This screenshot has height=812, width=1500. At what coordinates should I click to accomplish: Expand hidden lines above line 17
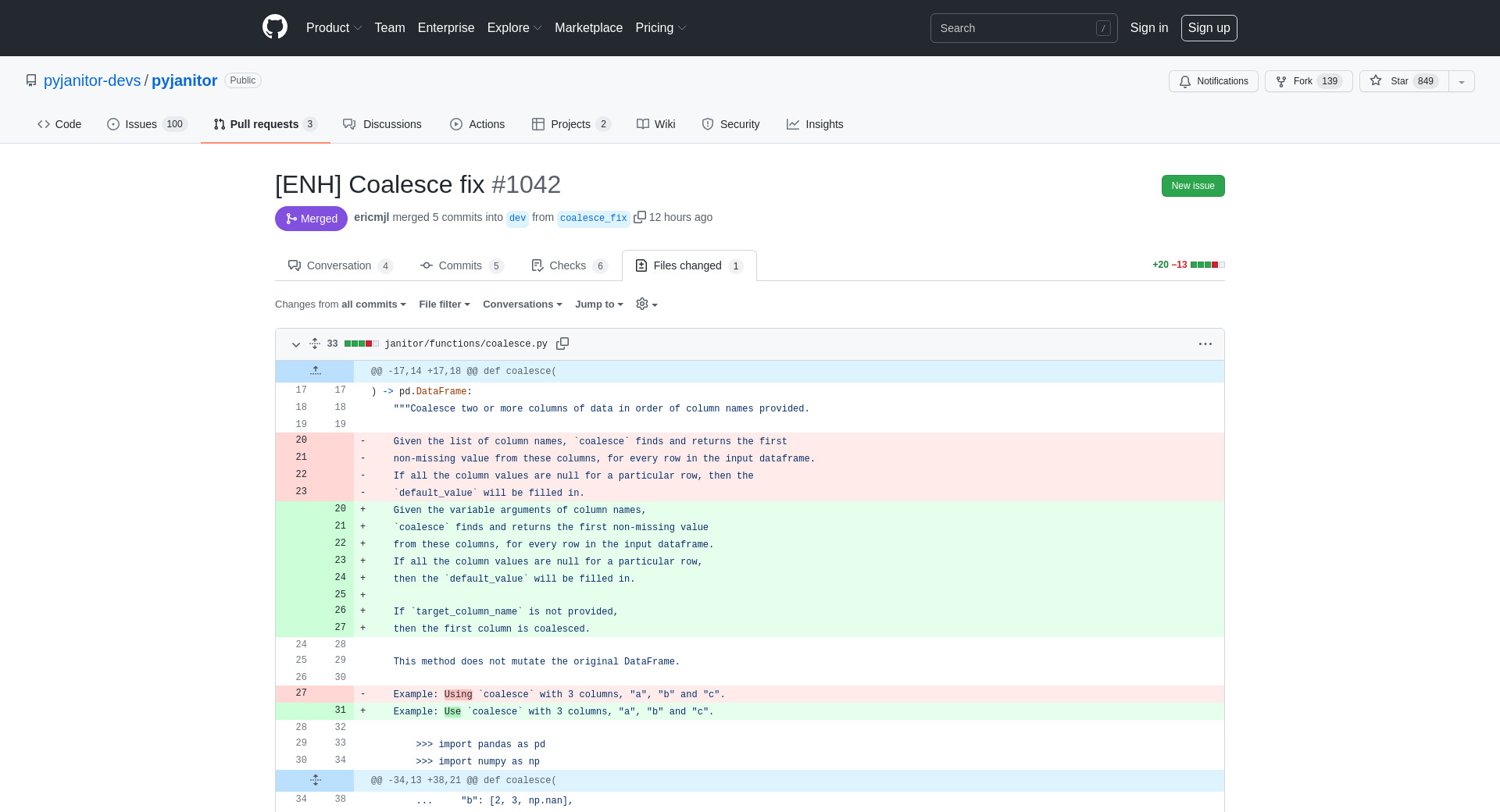(315, 371)
